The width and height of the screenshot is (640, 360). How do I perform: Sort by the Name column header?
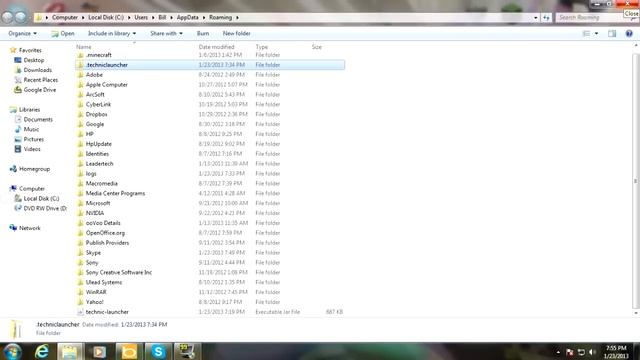pos(84,47)
